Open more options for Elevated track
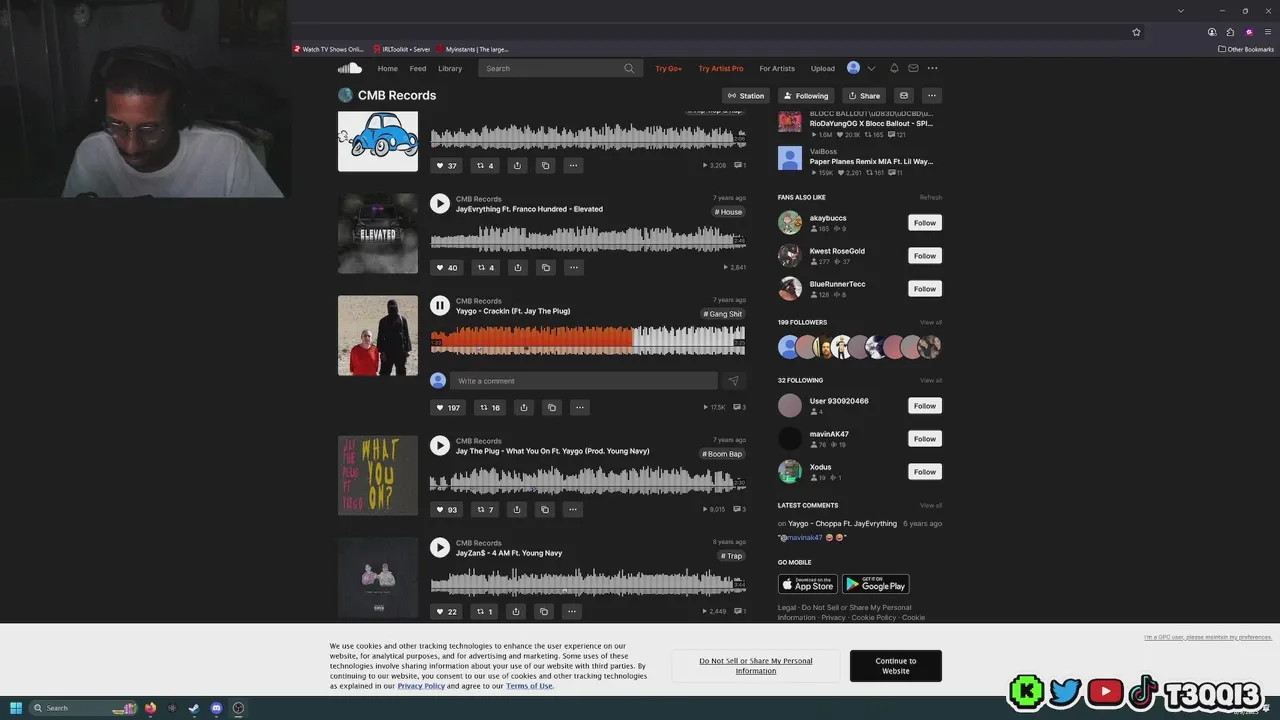 (x=573, y=267)
